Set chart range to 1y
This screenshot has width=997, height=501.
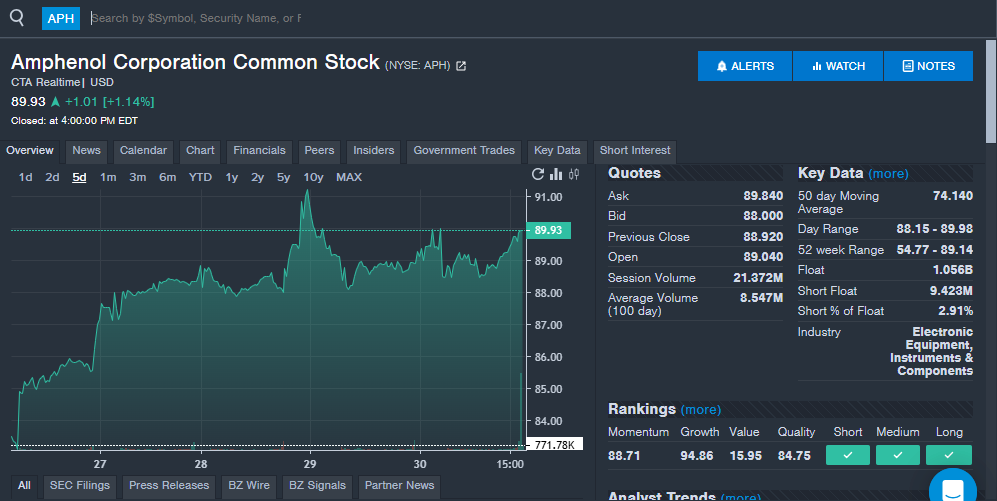pos(231,177)
